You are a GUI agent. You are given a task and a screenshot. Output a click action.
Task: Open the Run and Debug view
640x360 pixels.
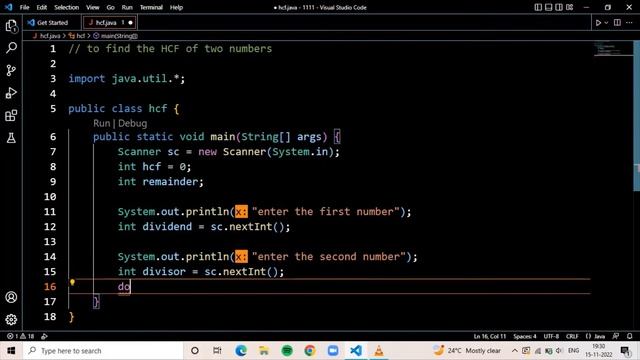(x=11, y=93)
